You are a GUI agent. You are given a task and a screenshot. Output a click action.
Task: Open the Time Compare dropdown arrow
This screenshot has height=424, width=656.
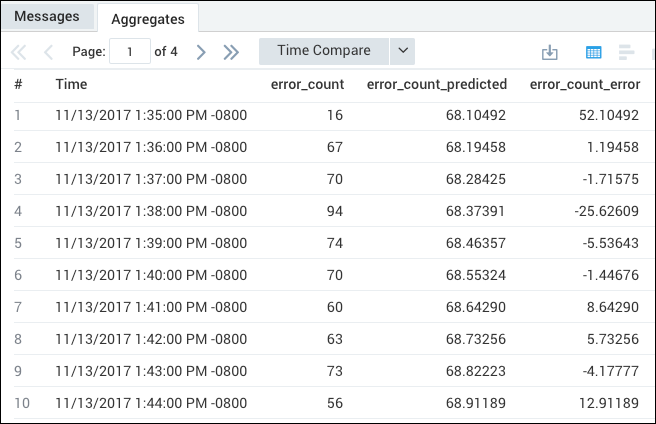click(402, 51)
